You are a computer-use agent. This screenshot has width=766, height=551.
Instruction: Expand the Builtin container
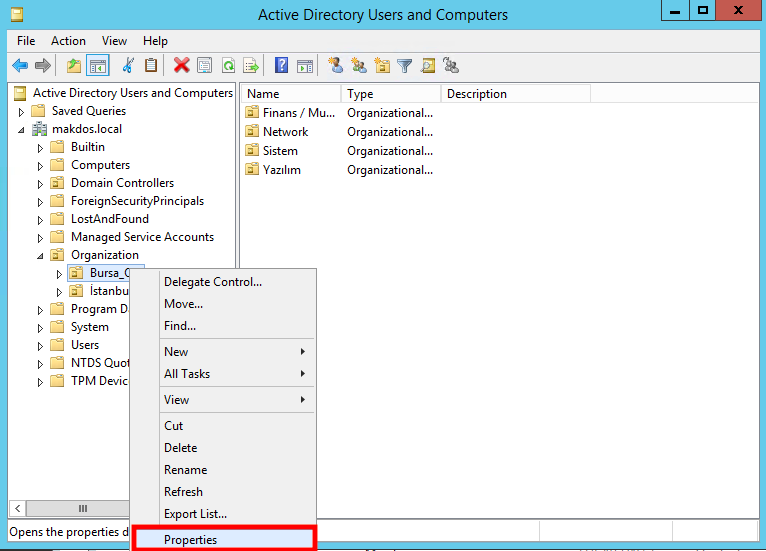pos(40,148)
